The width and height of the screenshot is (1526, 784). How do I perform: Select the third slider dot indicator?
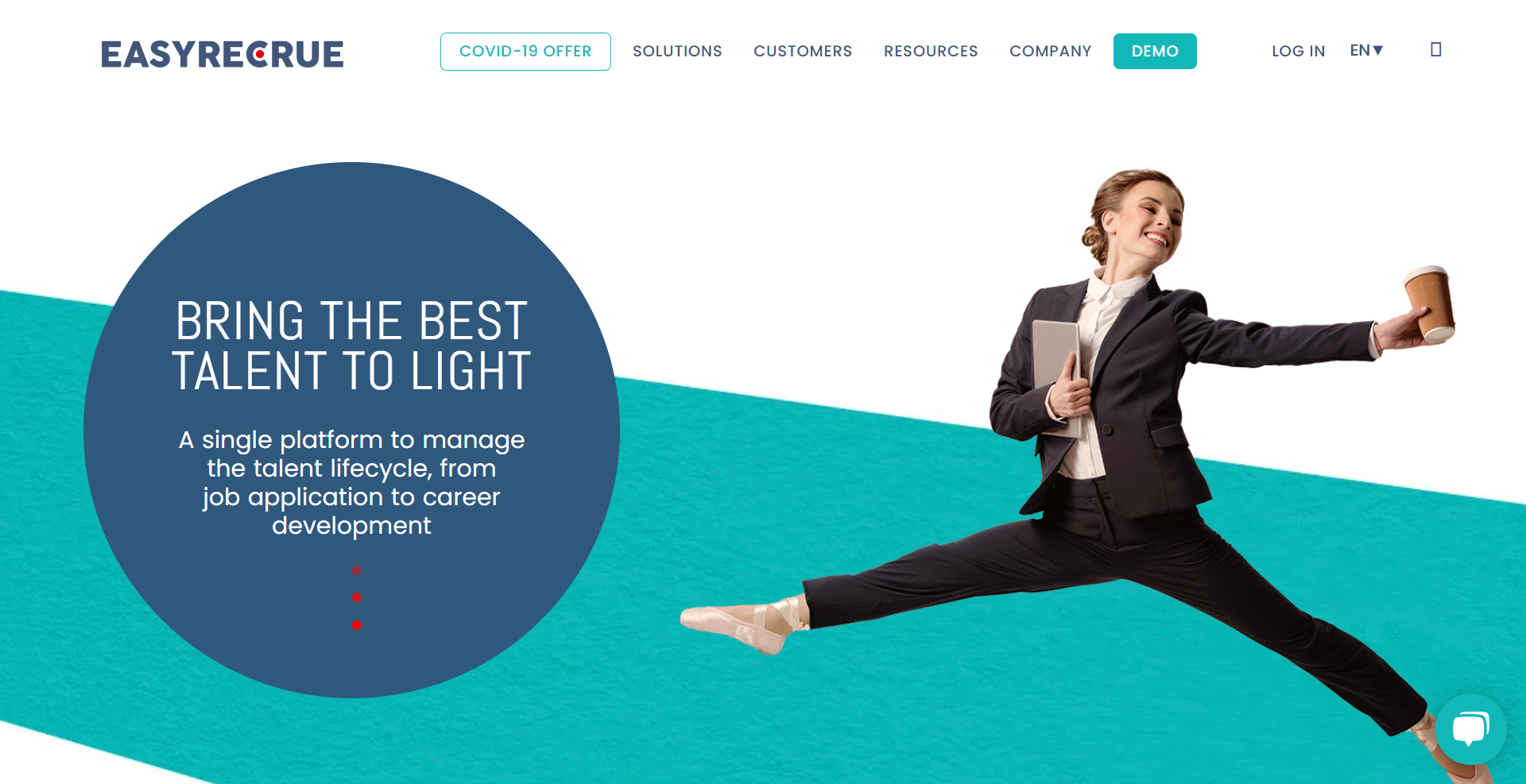[357, 625]
